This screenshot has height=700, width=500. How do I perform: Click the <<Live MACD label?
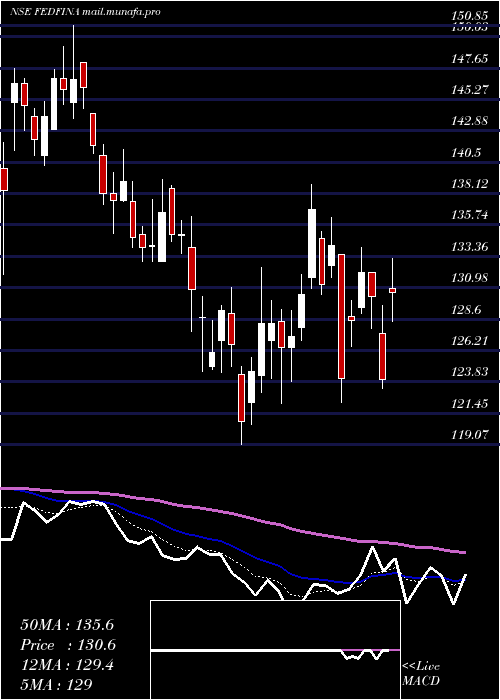[x=421, y=673]
